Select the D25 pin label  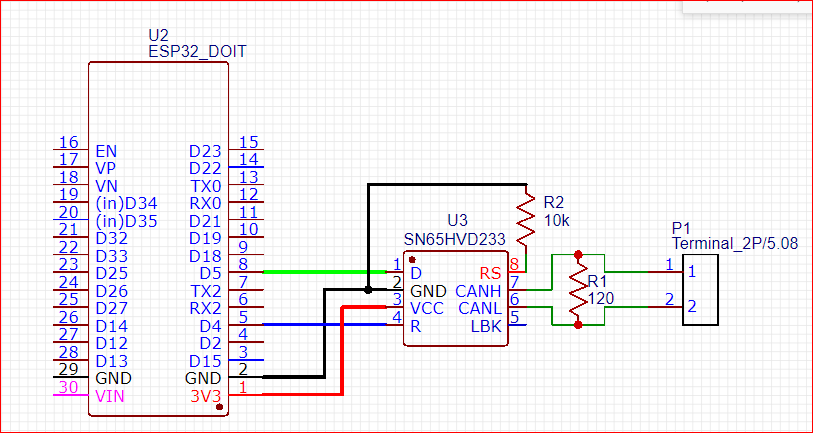coord(110,273)
